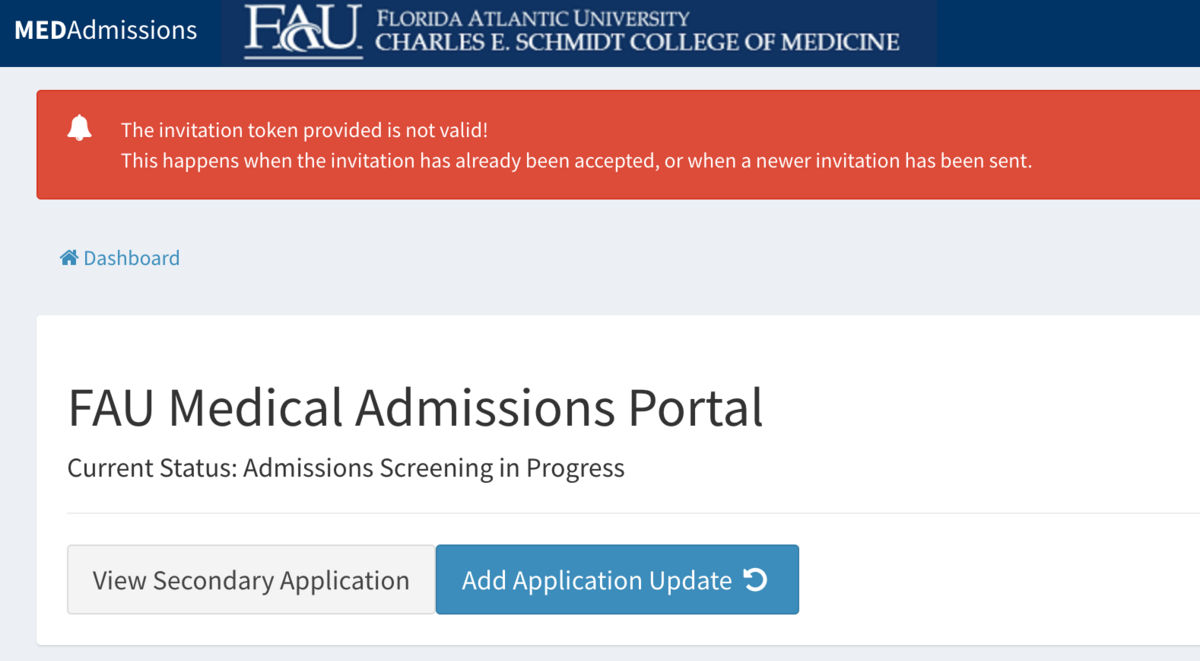Click the 'invitation token provided is not valid' message
The width and height of the screenshot is (1200, 661).
305,130
